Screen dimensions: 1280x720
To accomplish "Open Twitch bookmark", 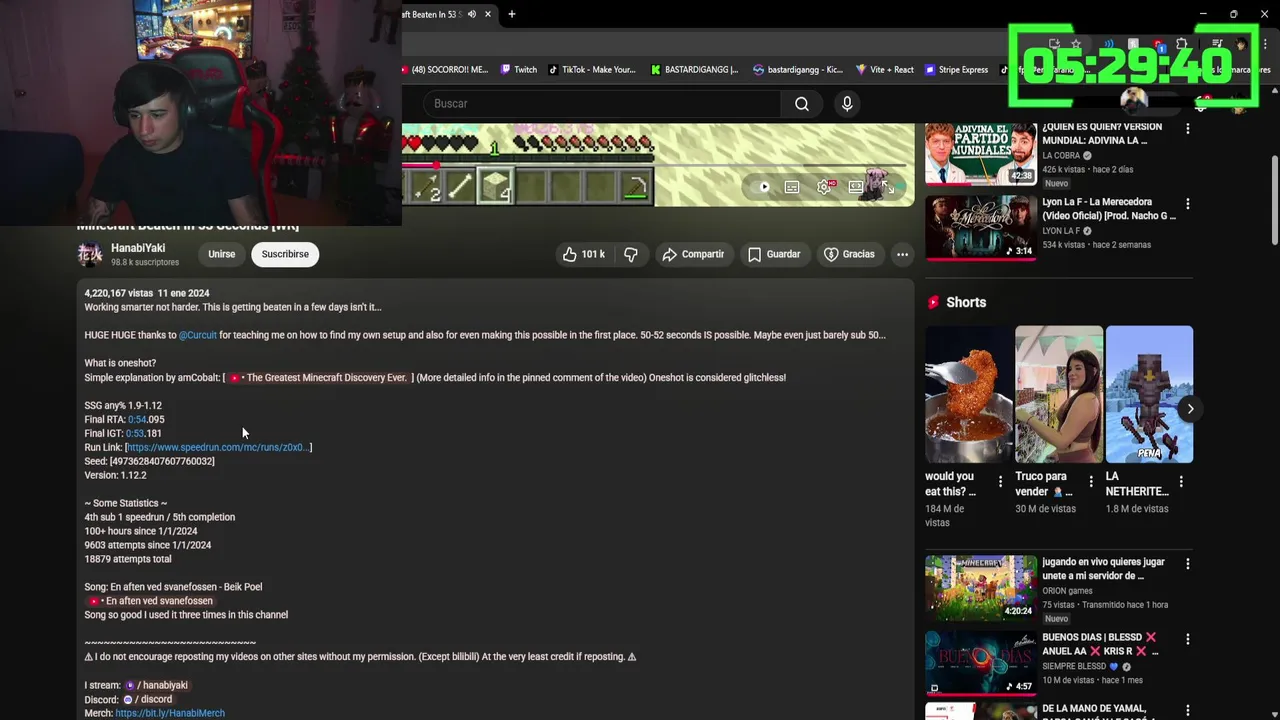I will [x=519, y=70].
